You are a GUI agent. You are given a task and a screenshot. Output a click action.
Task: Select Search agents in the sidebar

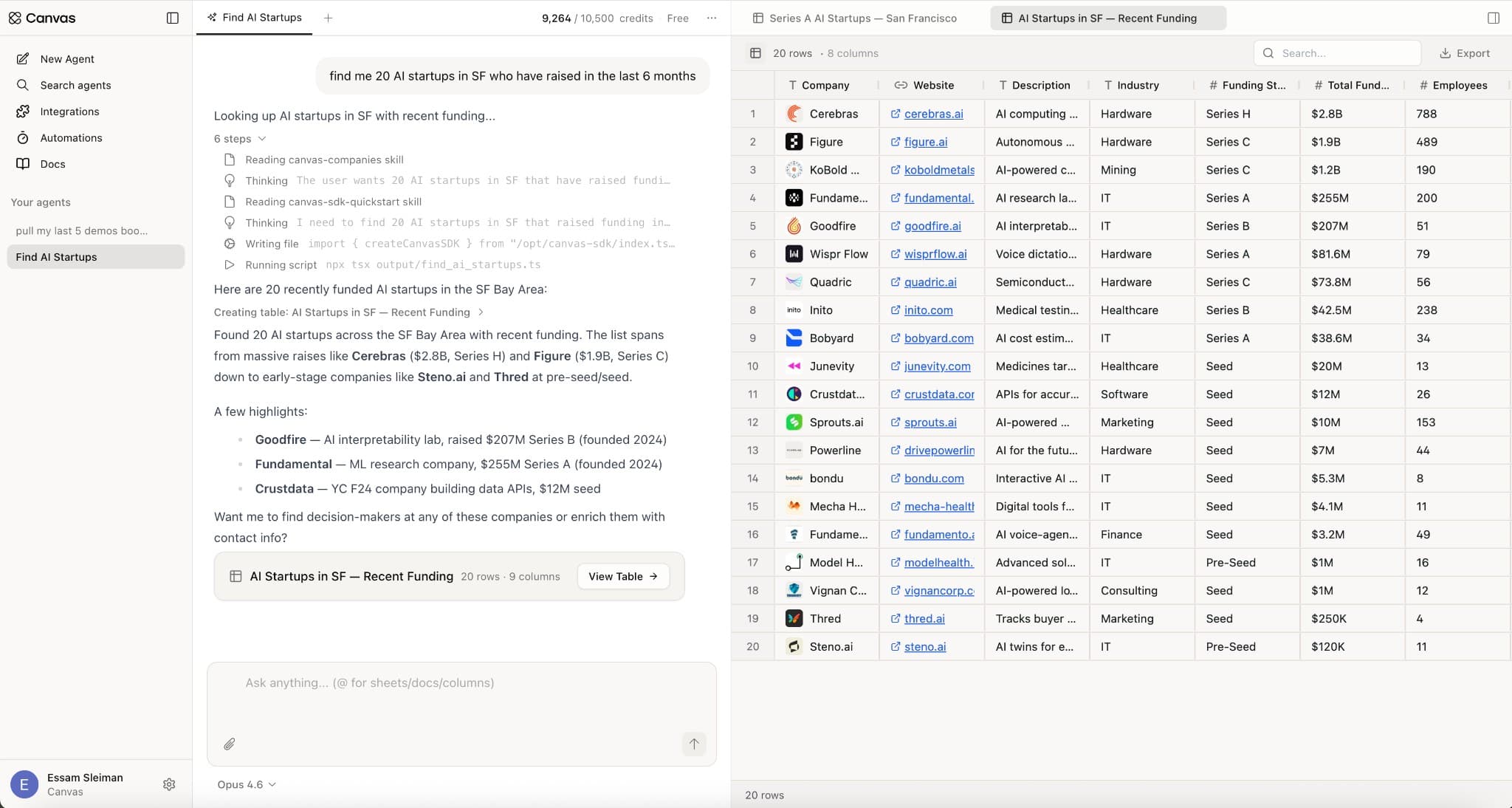coord(76,85)
